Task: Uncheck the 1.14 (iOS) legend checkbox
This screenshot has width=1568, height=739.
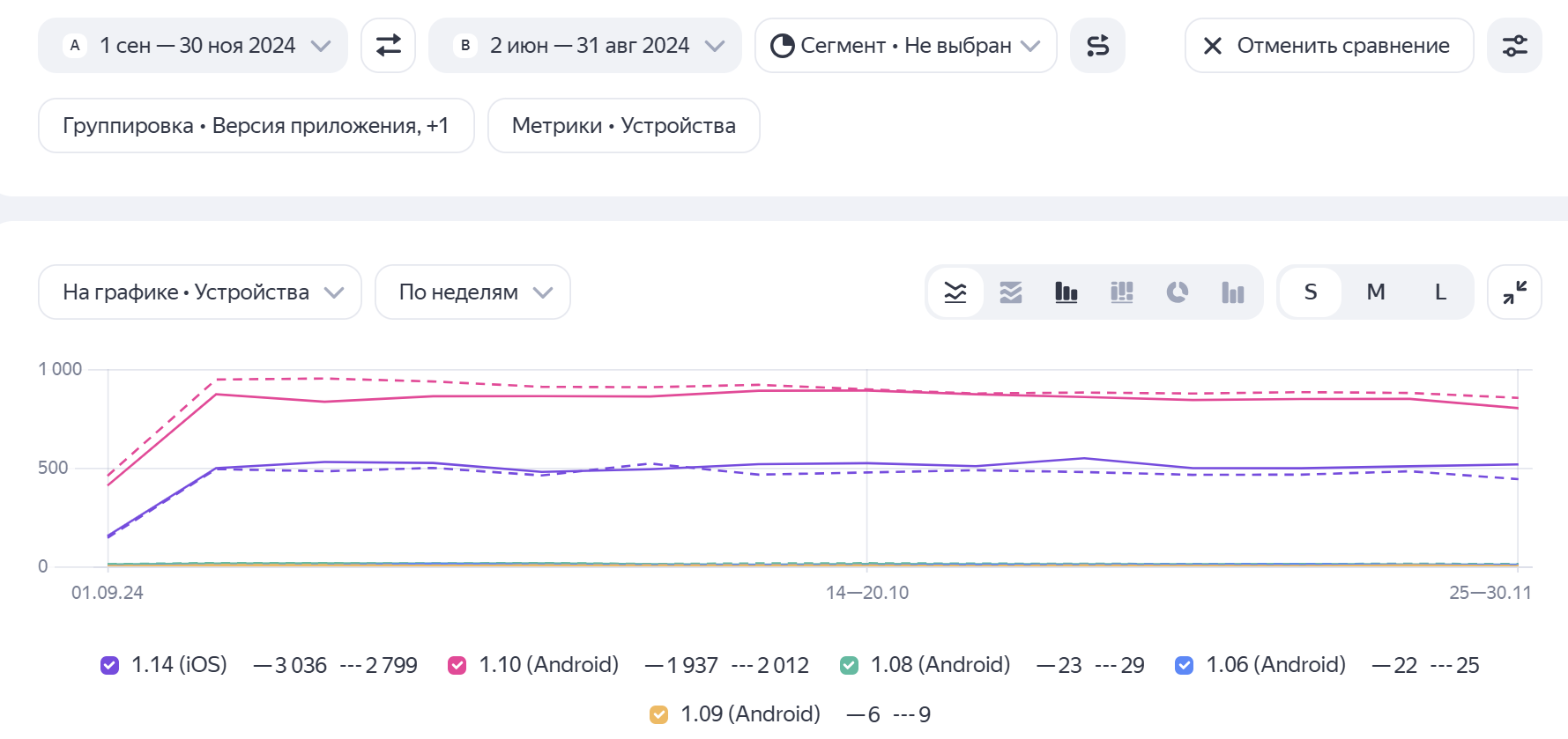Action: [110, 666]
